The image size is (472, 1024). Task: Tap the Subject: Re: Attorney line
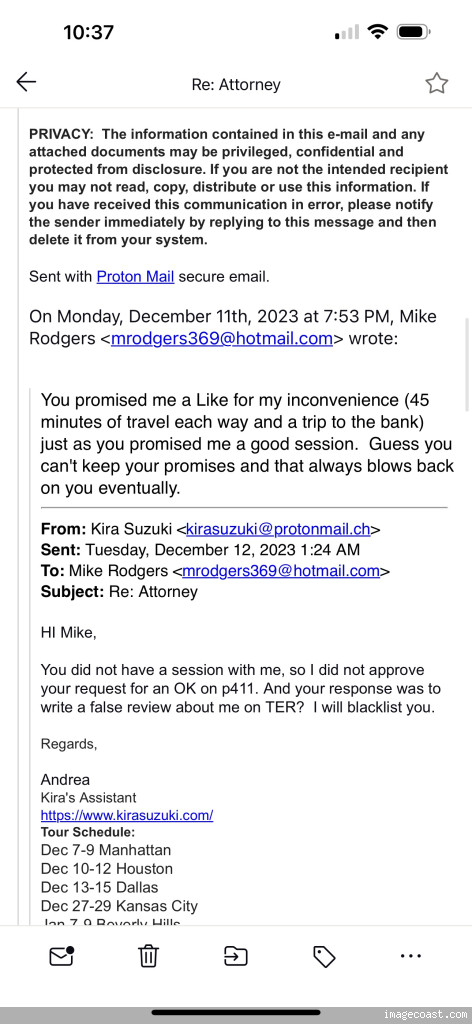(119, 592)
